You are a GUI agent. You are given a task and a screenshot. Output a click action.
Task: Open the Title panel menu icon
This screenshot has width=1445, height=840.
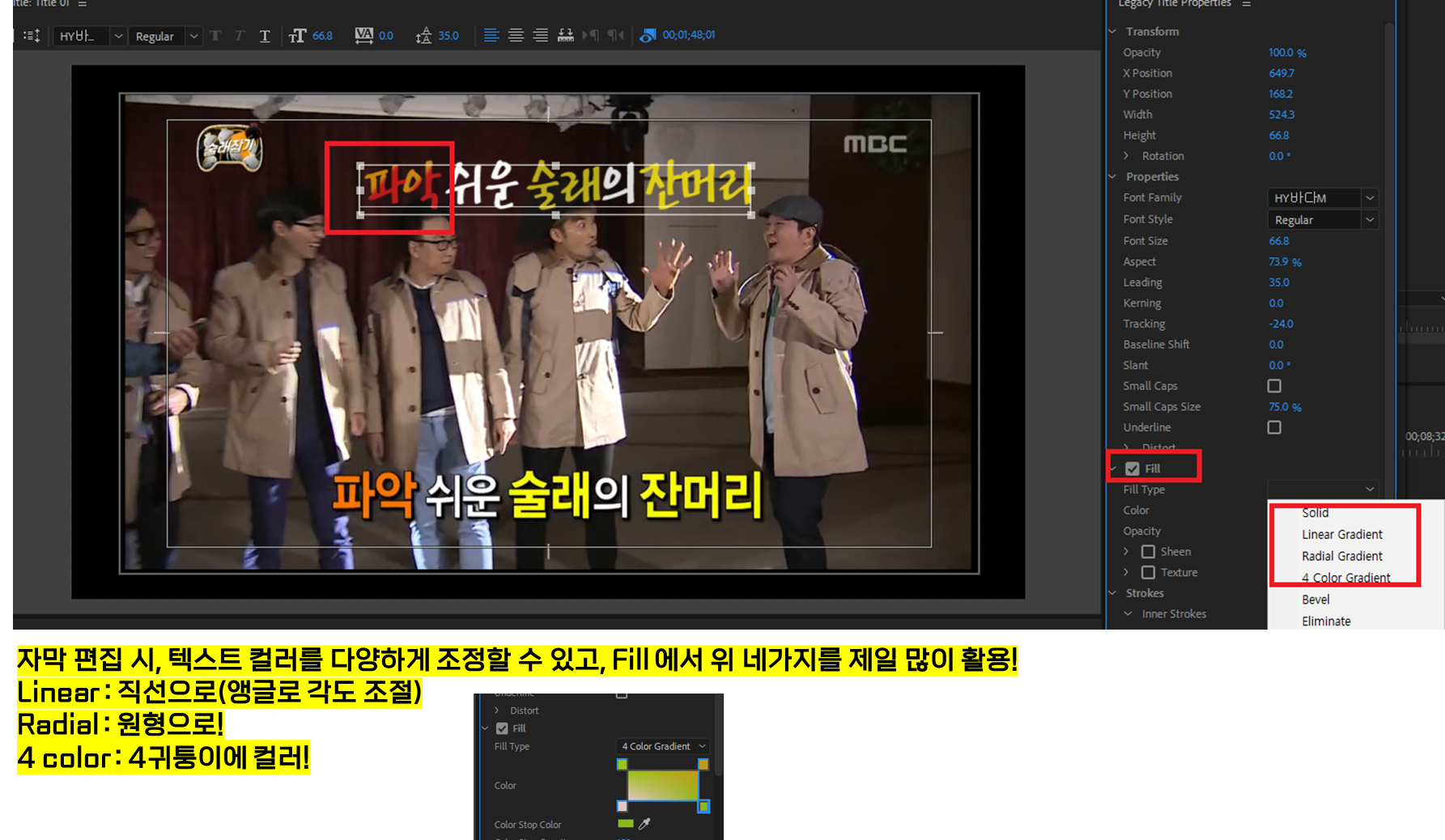pos(83,4)
